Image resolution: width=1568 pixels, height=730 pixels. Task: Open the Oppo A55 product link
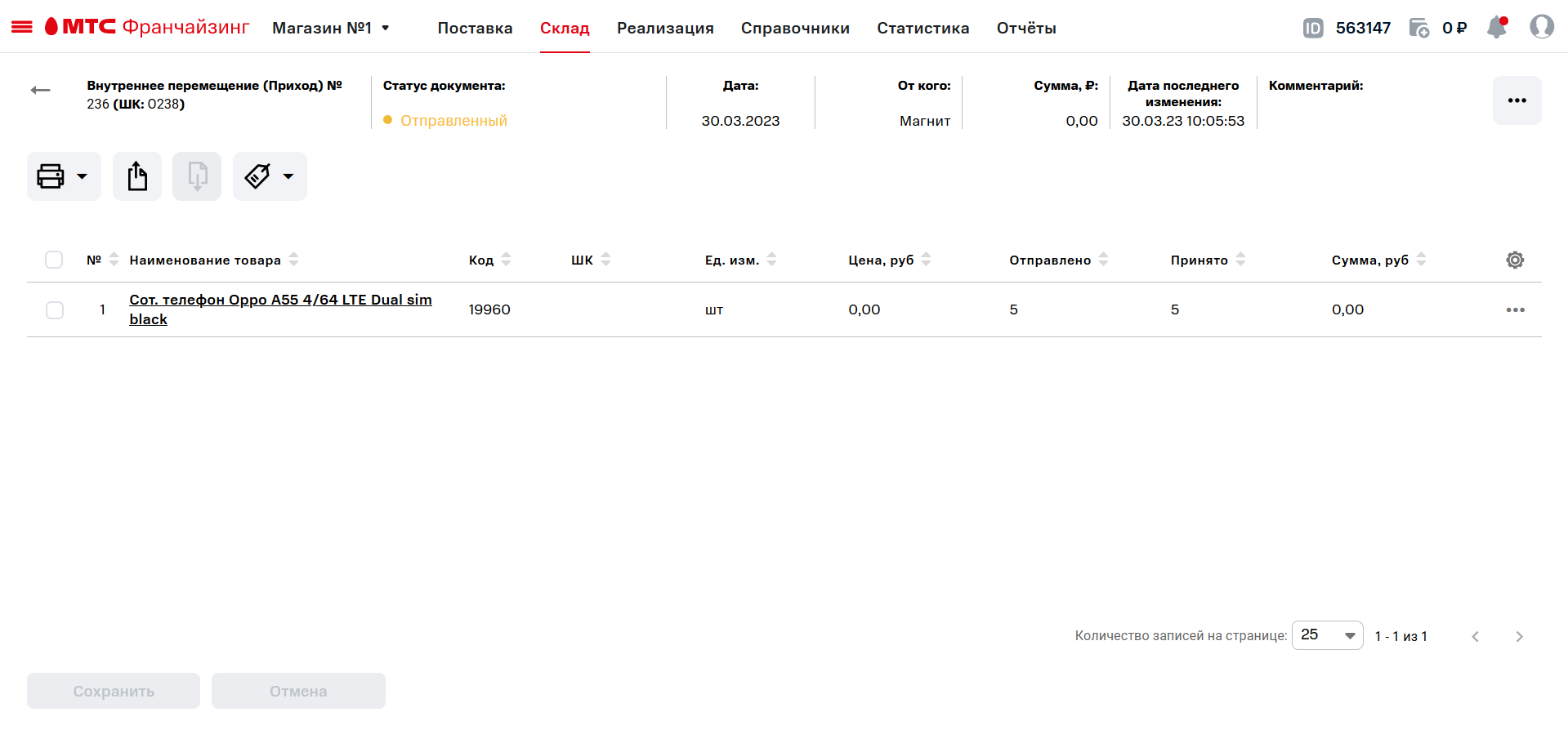(280, 309)
